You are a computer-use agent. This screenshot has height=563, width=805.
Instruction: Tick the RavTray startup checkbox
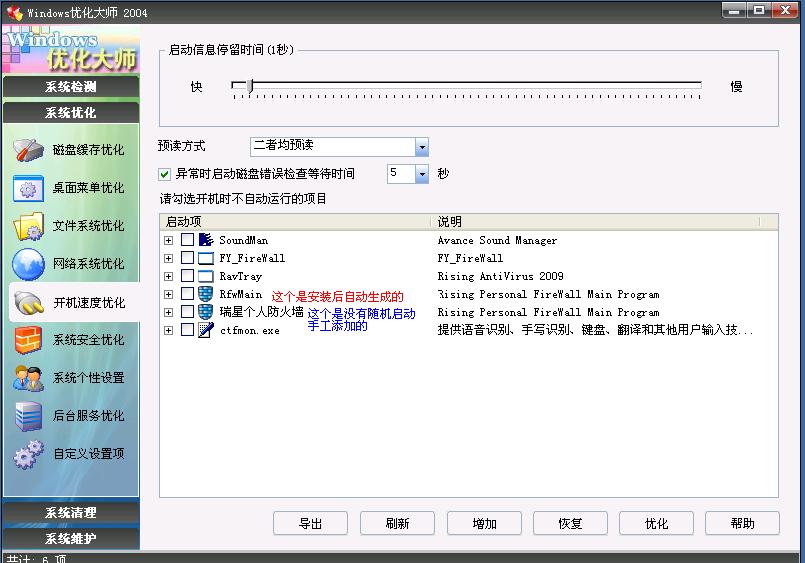click(x=187, y=276)
